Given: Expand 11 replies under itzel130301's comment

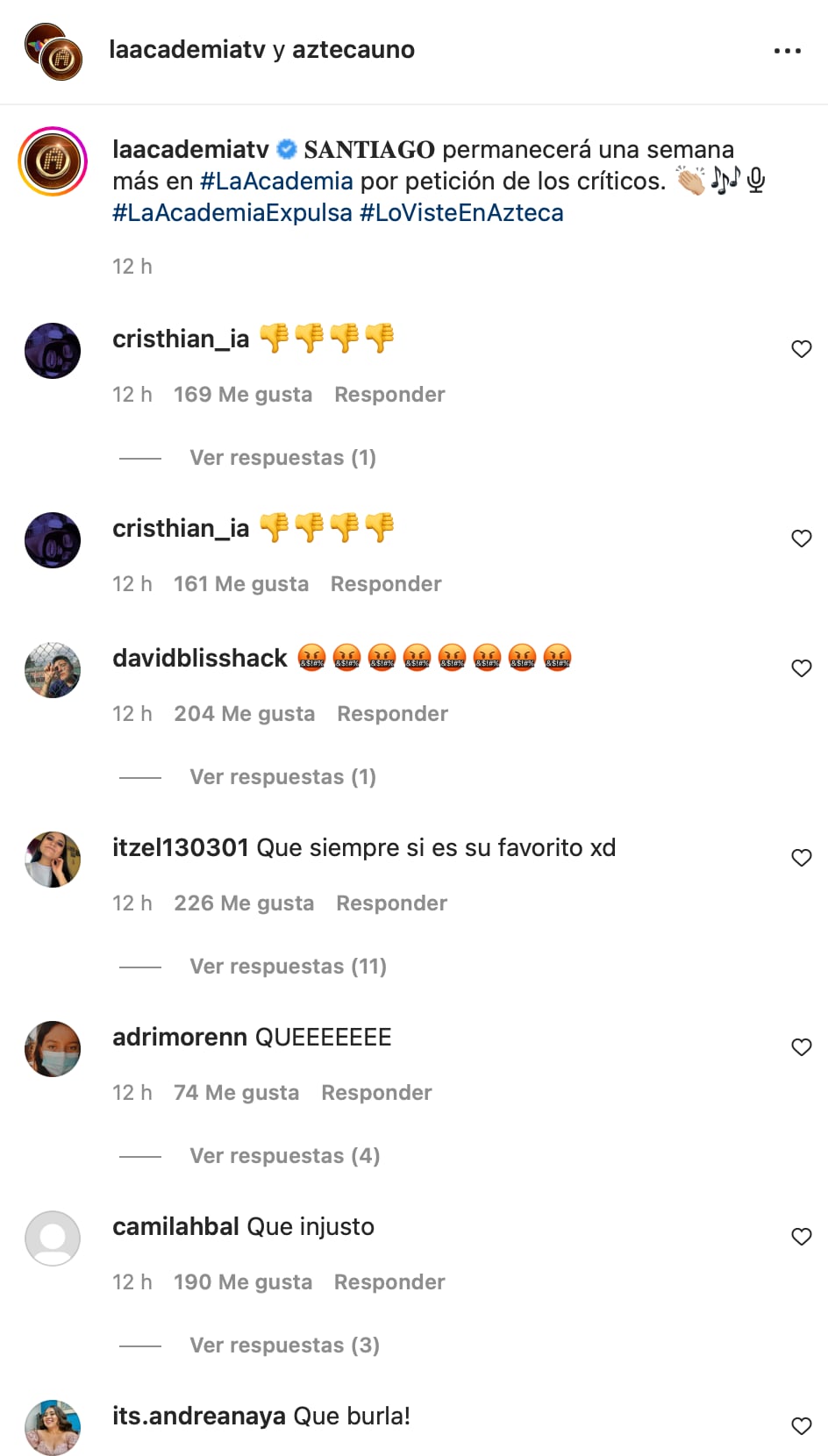Looking at the screenshot, I should [288, 967].
